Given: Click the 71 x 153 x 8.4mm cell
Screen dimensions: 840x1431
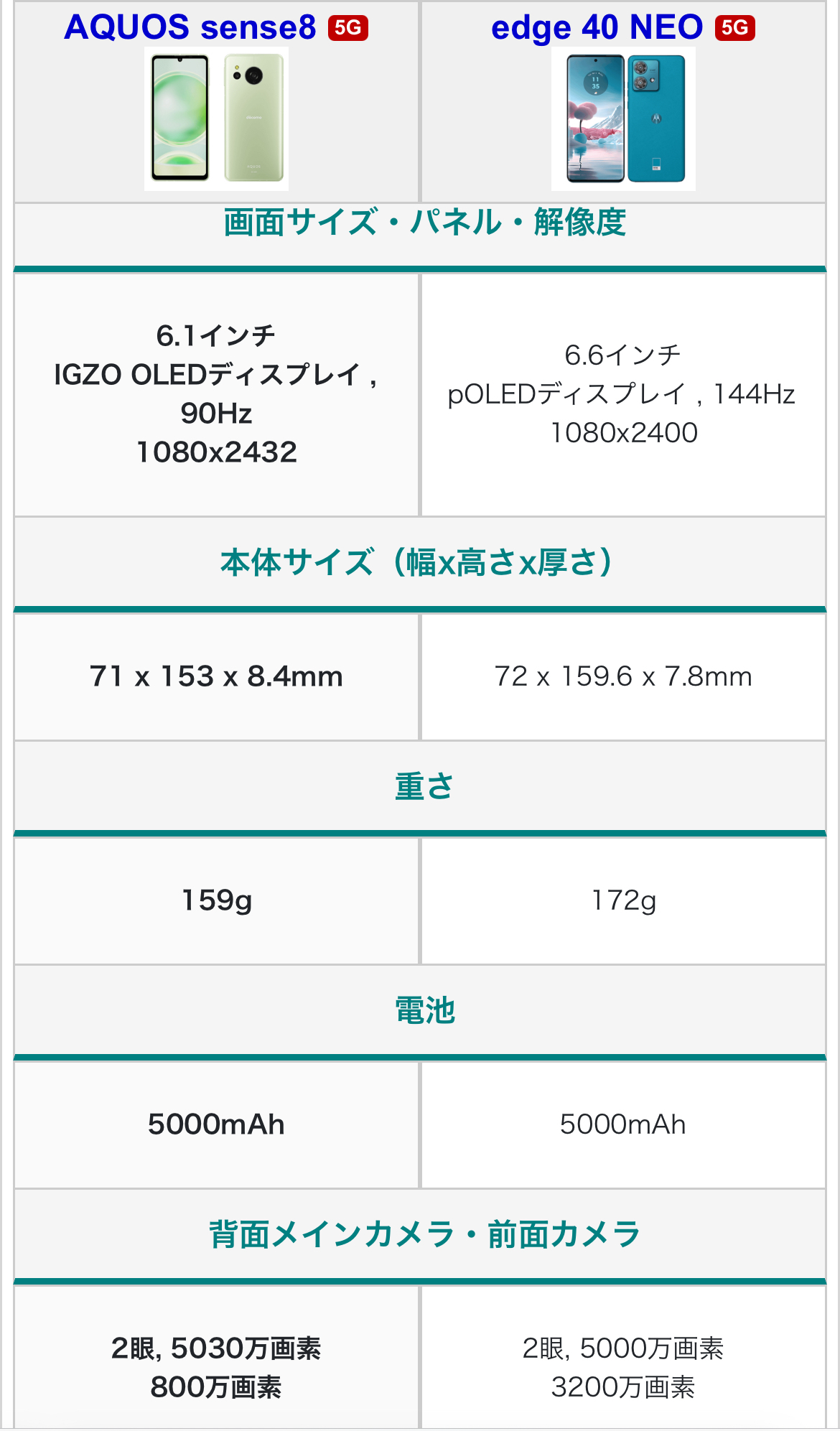Looking at the screenshot, I should click(216, 676).
